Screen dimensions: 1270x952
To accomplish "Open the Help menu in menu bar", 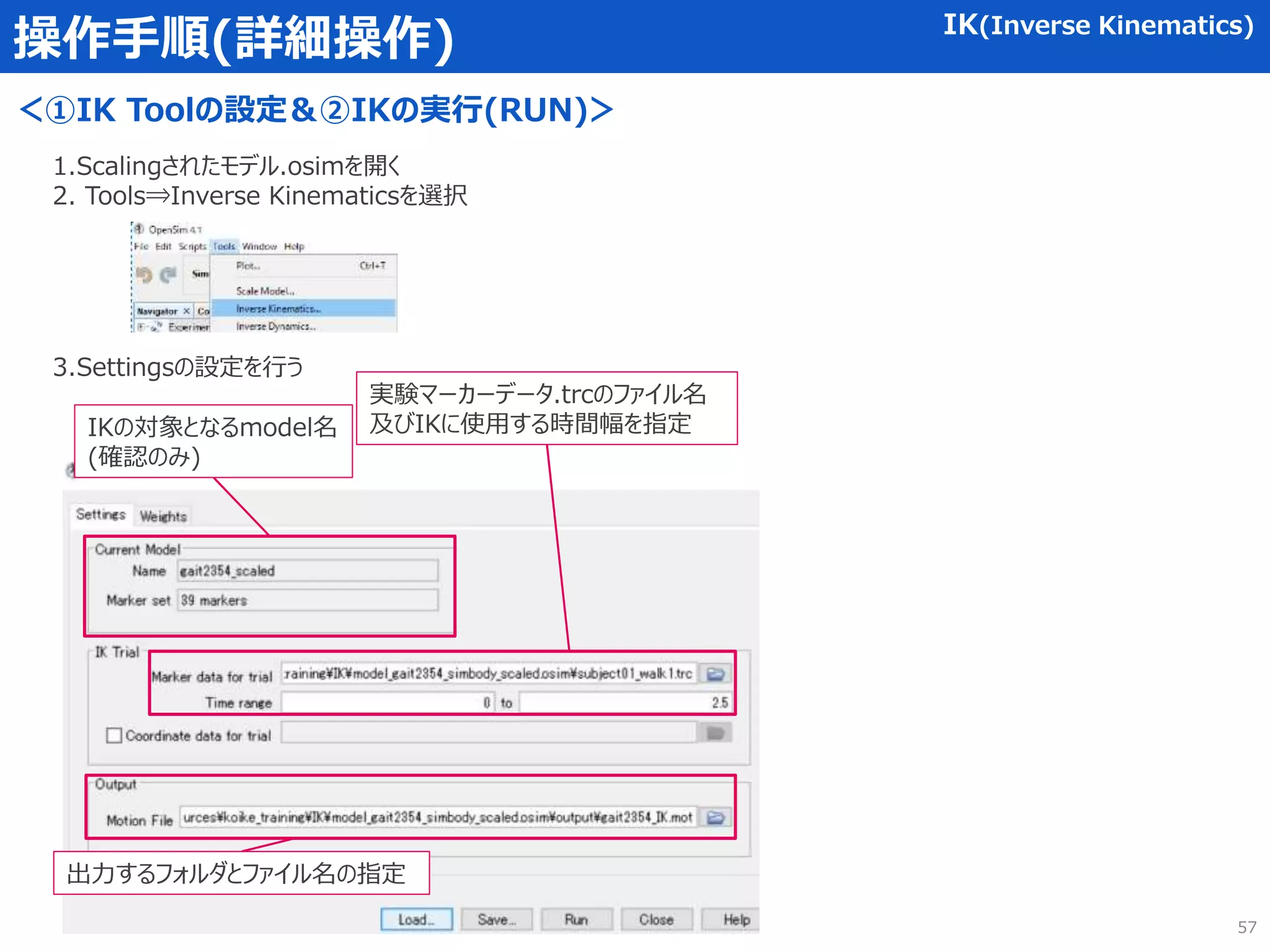I will pos(294,247).
